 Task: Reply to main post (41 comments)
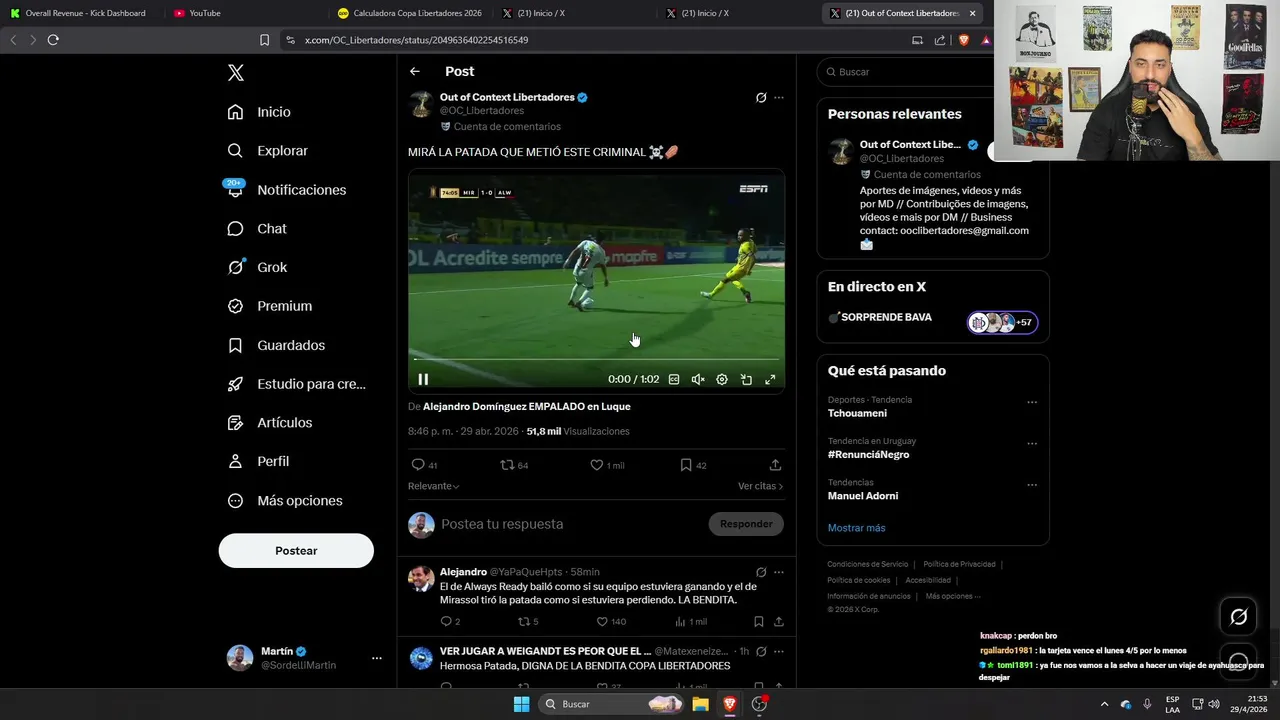pos(425,465)
